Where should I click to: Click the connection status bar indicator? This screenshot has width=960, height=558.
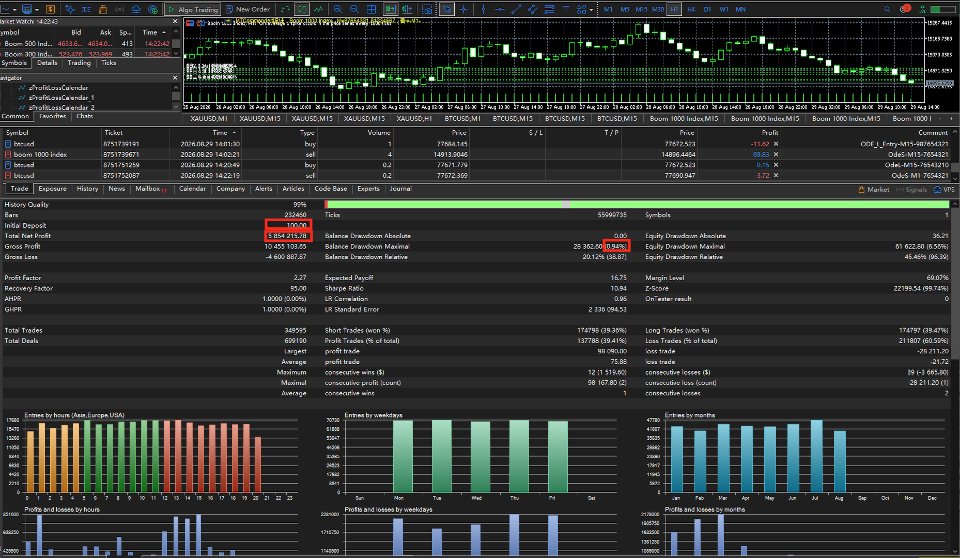[x=943, y=9]
